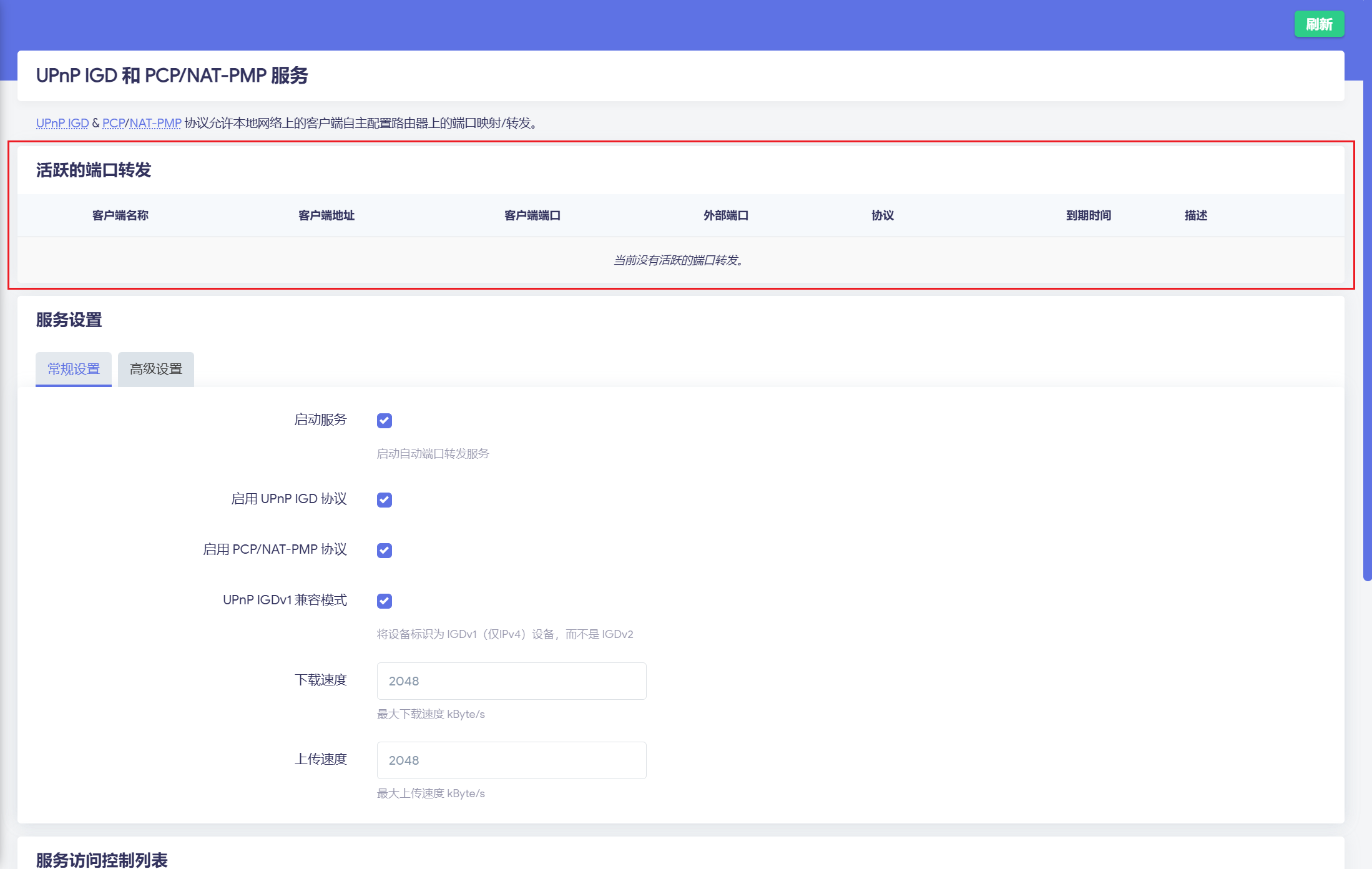Click the 外部端口 column header
This screenshot has width=1372, height=869.
click(725, 215)
